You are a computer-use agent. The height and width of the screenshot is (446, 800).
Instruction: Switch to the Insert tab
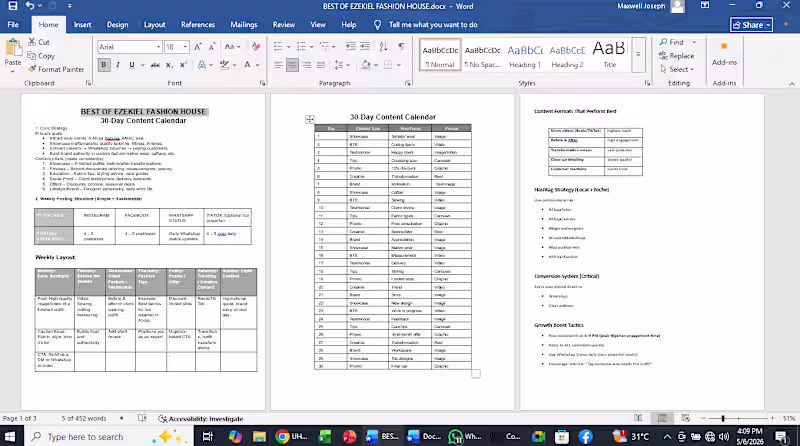[82, 24]
